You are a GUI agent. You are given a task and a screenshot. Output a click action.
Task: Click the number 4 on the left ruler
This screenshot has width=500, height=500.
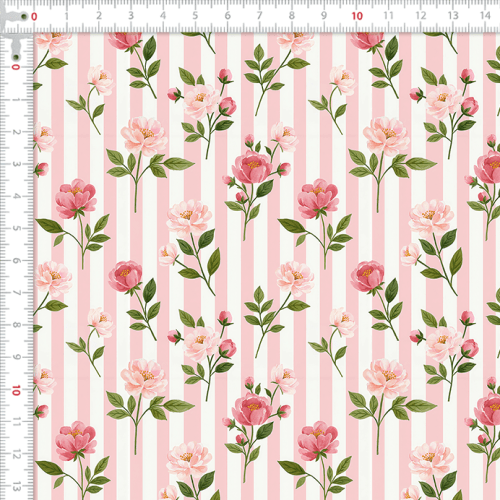point(16,196)
